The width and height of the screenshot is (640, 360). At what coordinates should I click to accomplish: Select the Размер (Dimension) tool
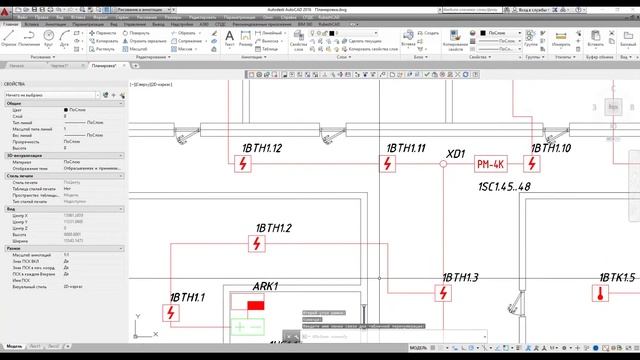tap(246, 39)
